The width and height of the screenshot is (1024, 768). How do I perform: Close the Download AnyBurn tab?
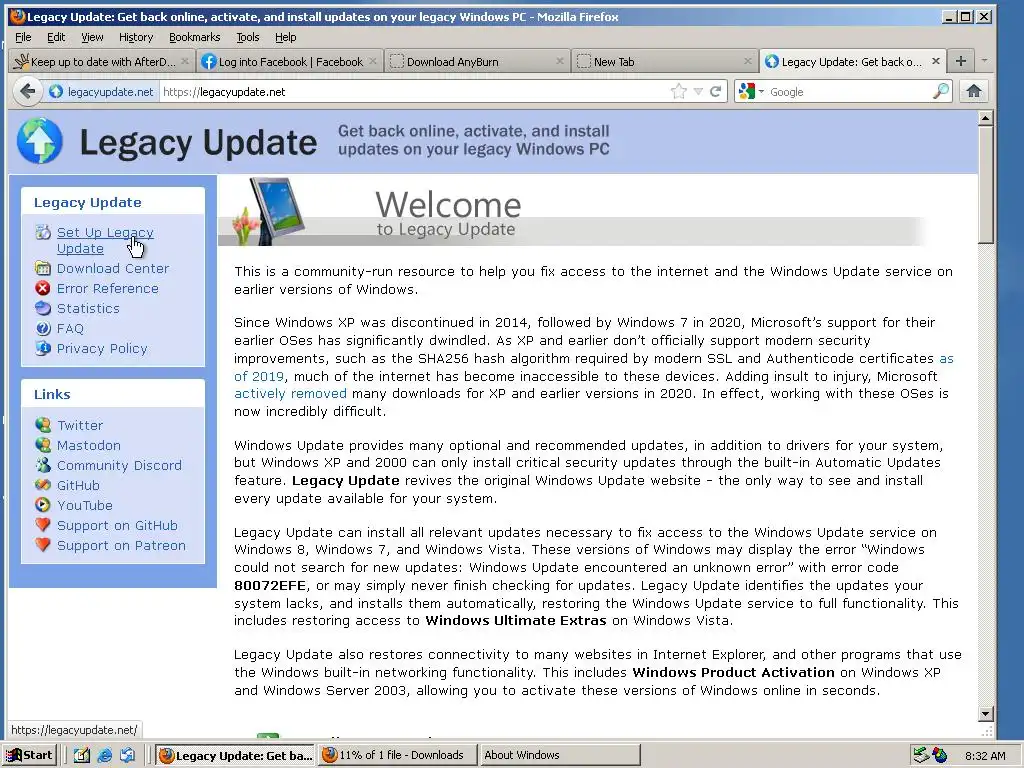coord(560,61)
